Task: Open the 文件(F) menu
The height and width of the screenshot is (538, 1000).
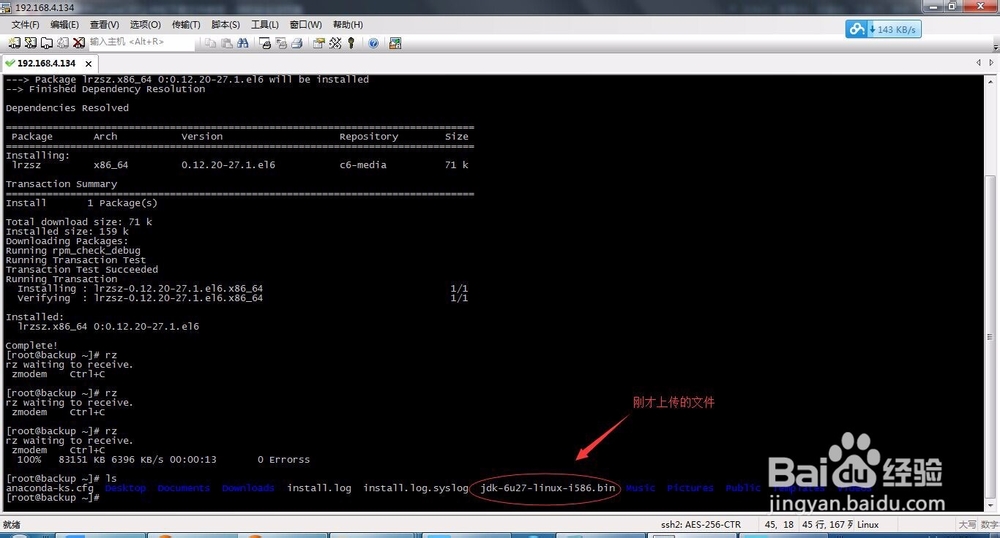Action: point(26,24)
